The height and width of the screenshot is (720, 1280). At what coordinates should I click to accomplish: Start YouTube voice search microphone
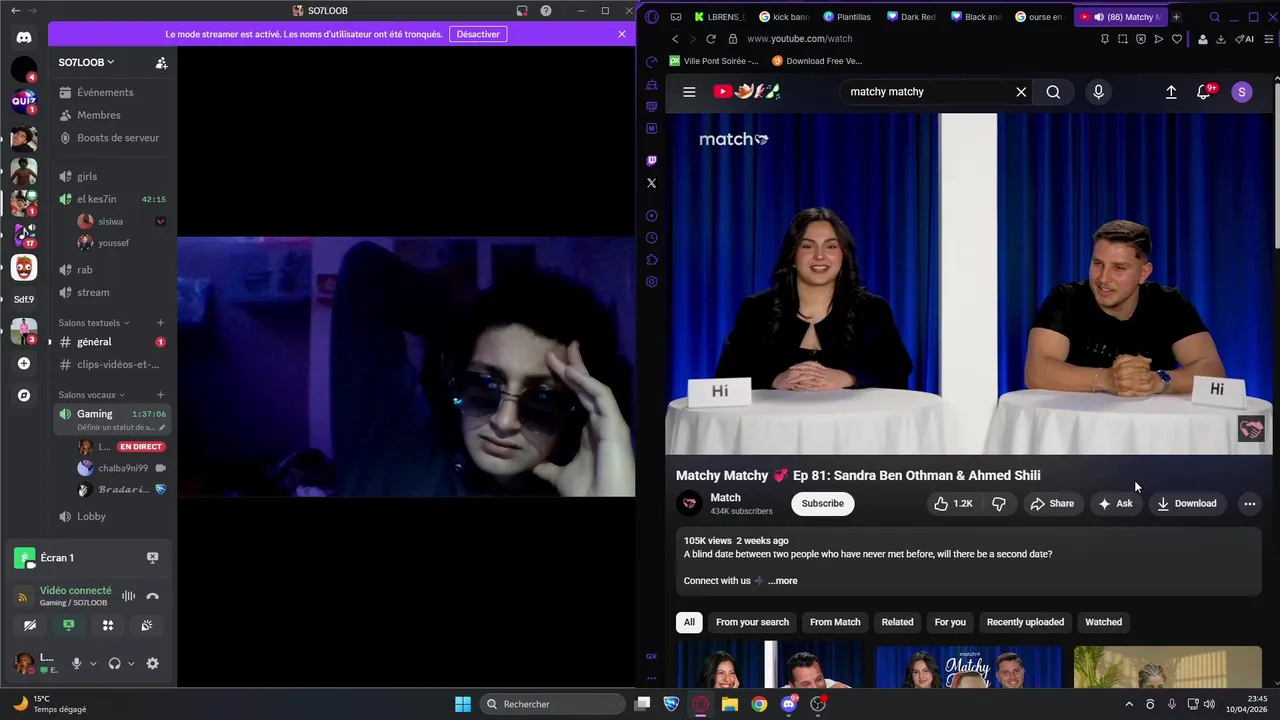pos(1098,92)
